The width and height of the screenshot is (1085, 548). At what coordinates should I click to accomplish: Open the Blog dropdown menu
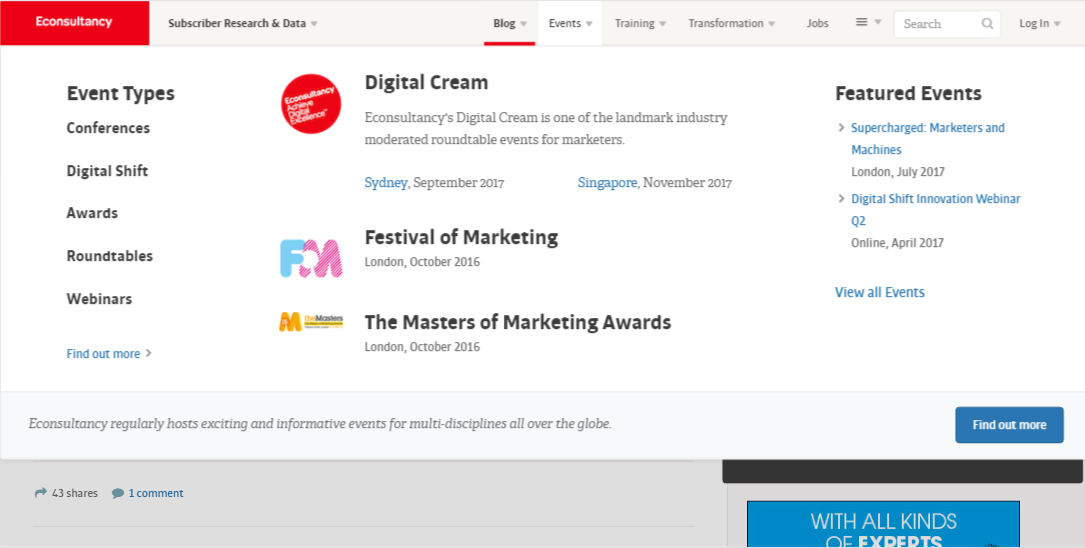click(x=509, y=24)
